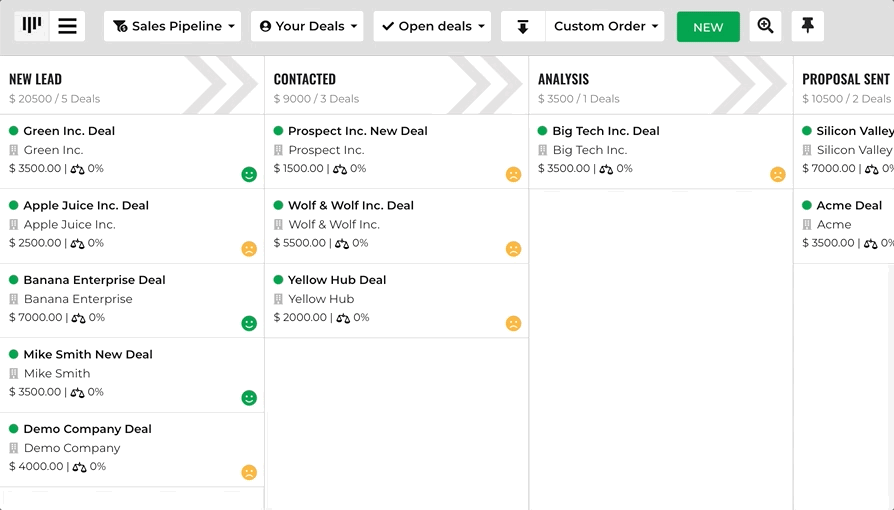Select the Contacted stage column header
This screenshot has height=510, width=894.
pos(396,86)
